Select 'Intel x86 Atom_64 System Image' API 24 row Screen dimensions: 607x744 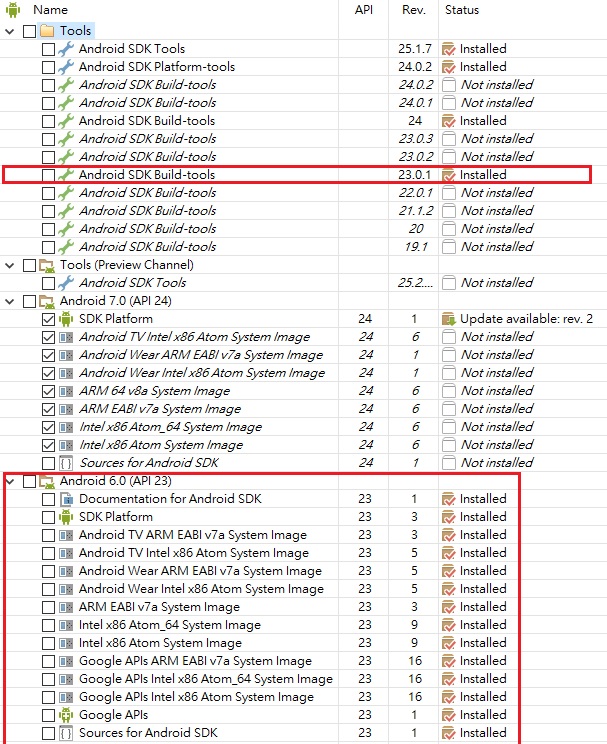tap(170, 427)
